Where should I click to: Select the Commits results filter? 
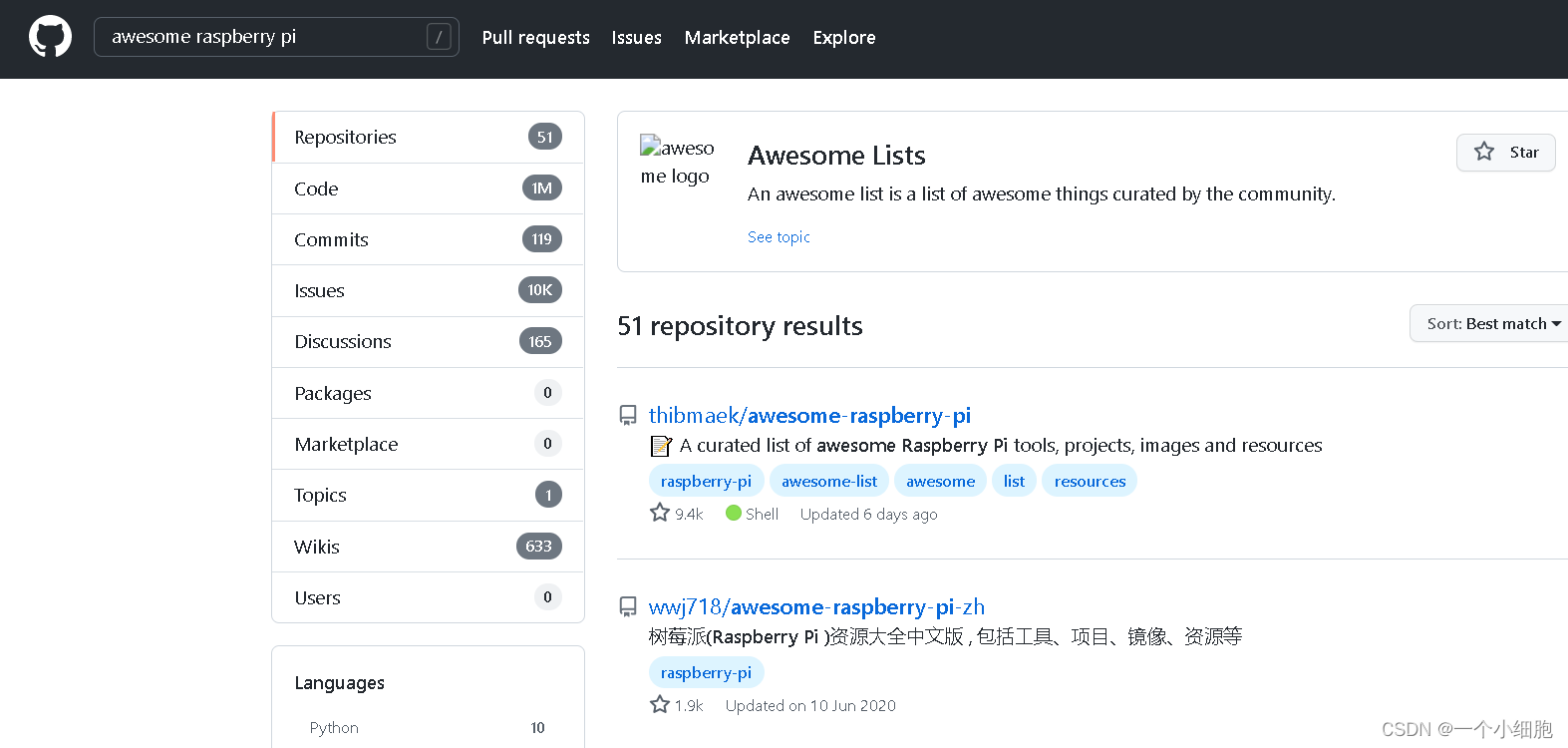pos(428,239)
